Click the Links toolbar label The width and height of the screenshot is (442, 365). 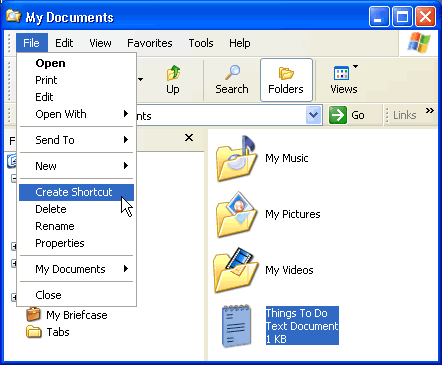click(405, 115)
